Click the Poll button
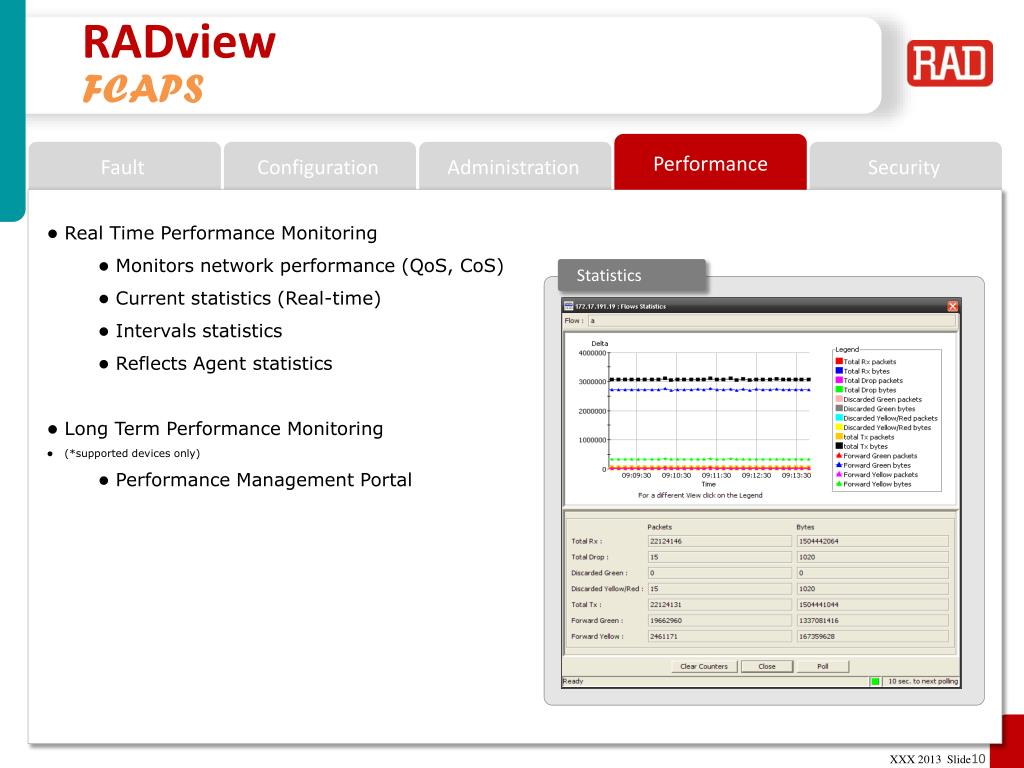Screen dimensions: 1024x768 pos(823,666)
